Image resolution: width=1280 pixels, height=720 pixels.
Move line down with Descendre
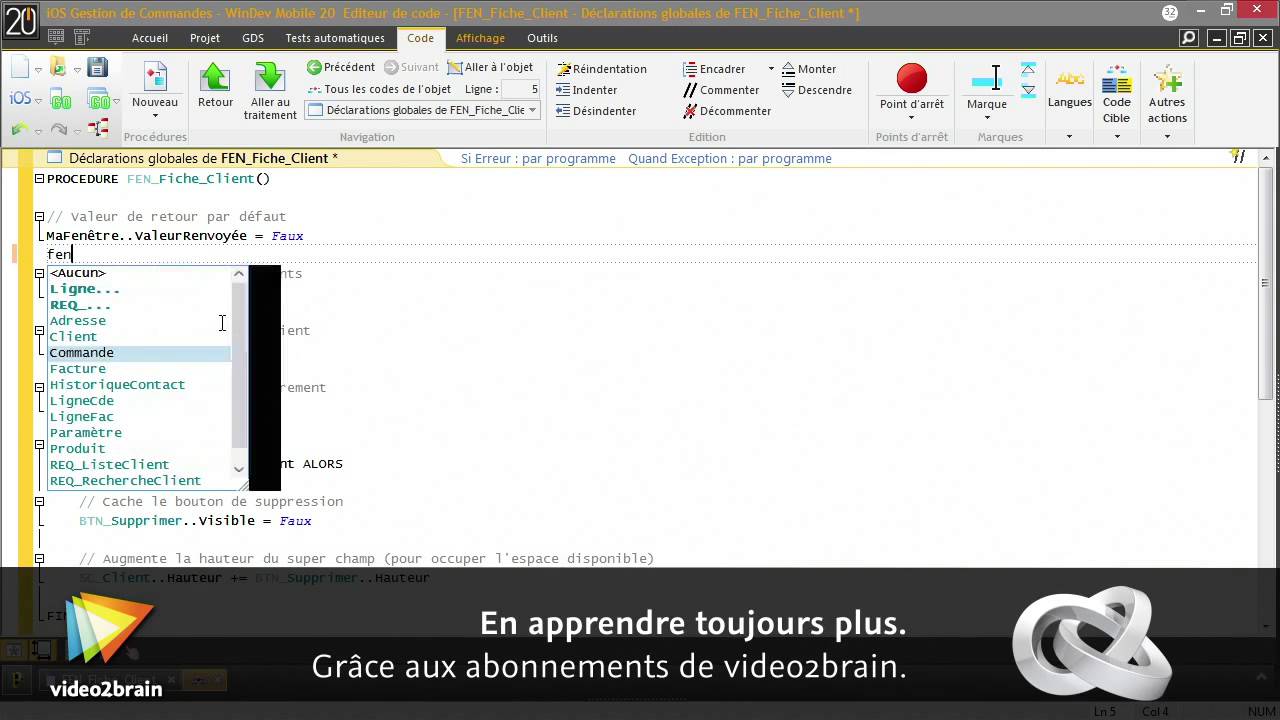(817, 90)
